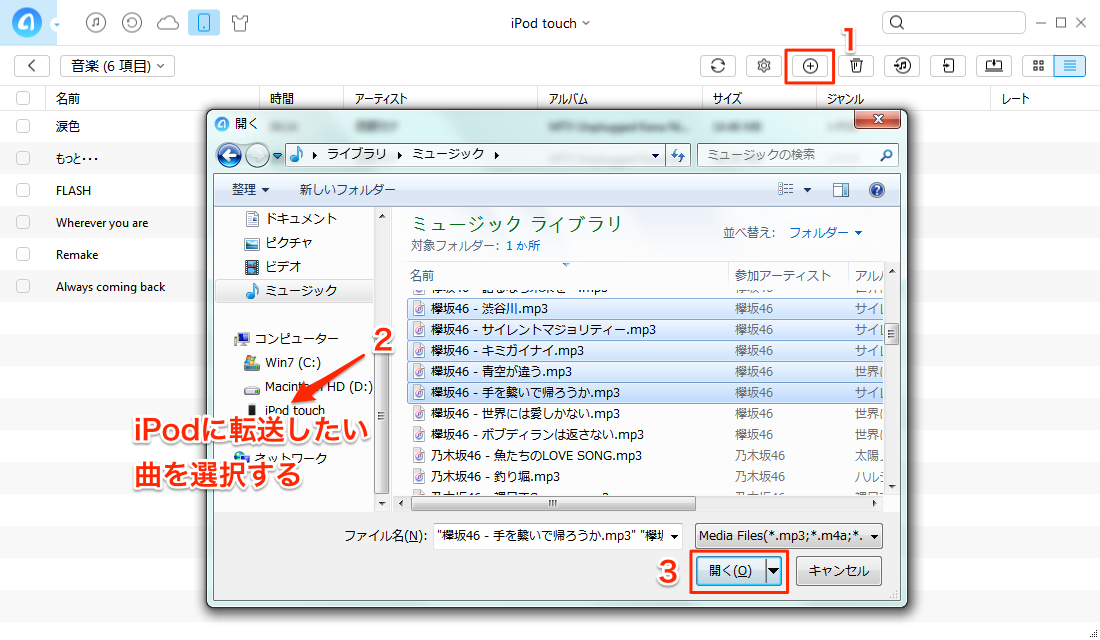Viewport: 1100px width, 640px height.
Task: Click the arrow beside 開く button
Action: tap(773, 571)
